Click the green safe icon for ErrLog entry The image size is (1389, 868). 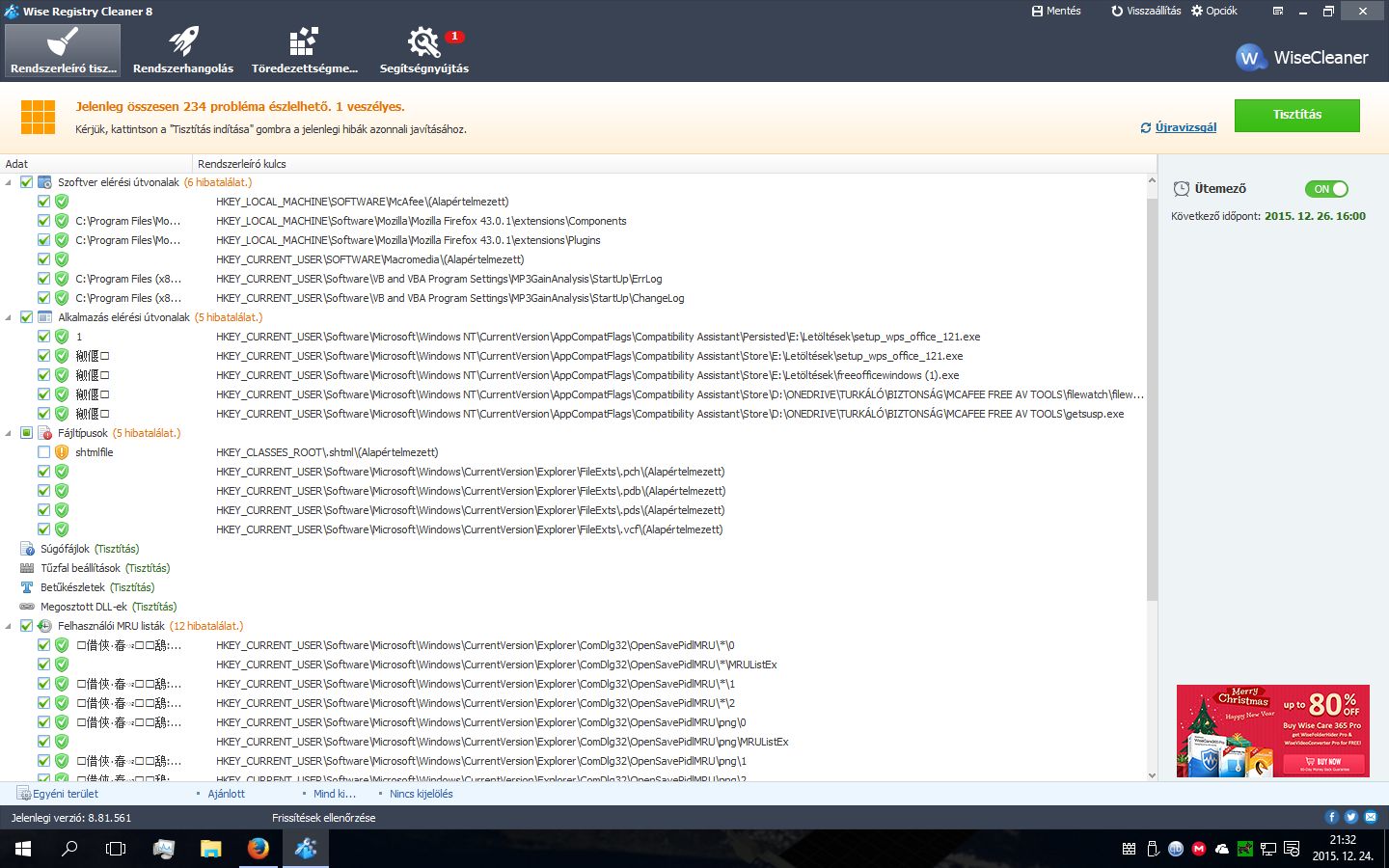[62, 279]
